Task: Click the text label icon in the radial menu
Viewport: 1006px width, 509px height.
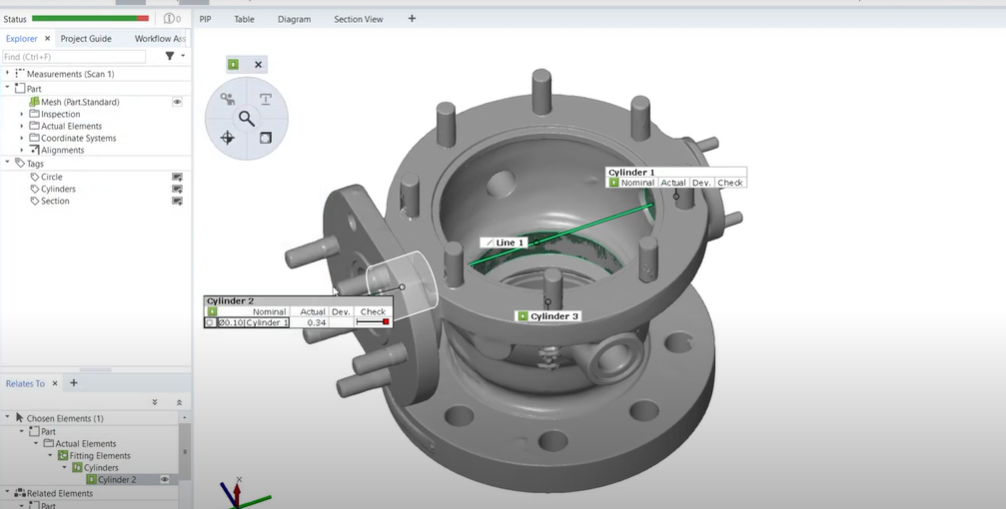Action: click(266, 99)
